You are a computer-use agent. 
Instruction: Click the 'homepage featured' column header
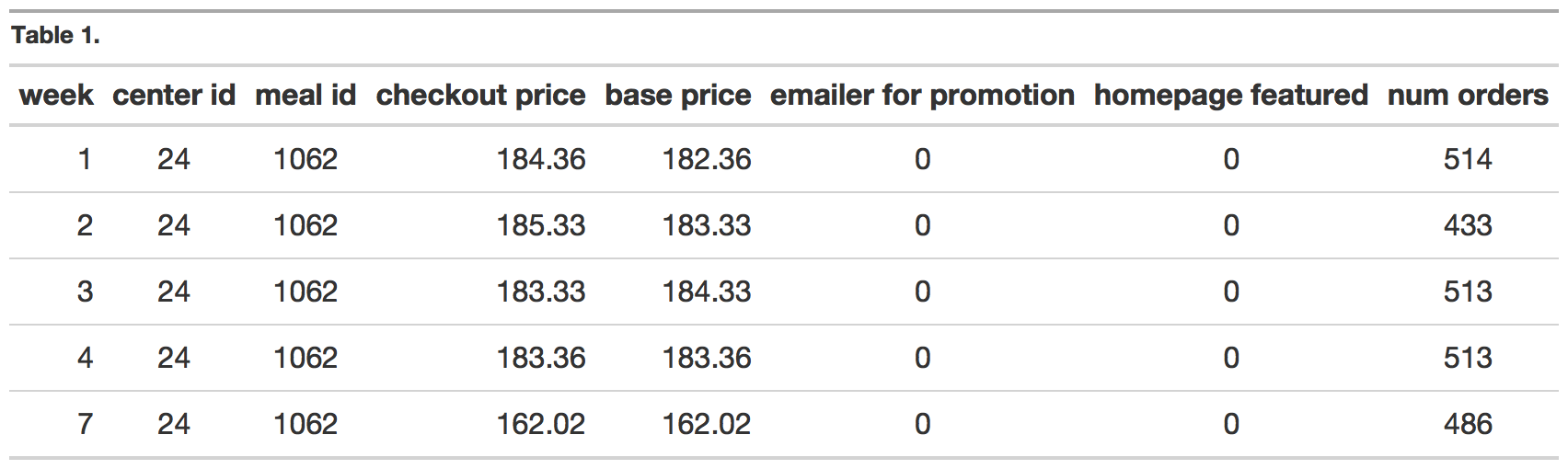click(1230, 96)
